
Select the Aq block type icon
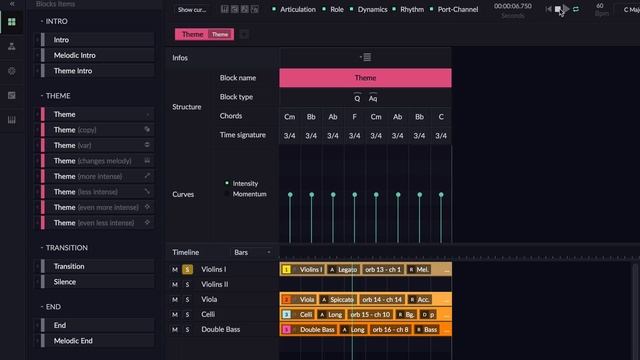point(373,98)
